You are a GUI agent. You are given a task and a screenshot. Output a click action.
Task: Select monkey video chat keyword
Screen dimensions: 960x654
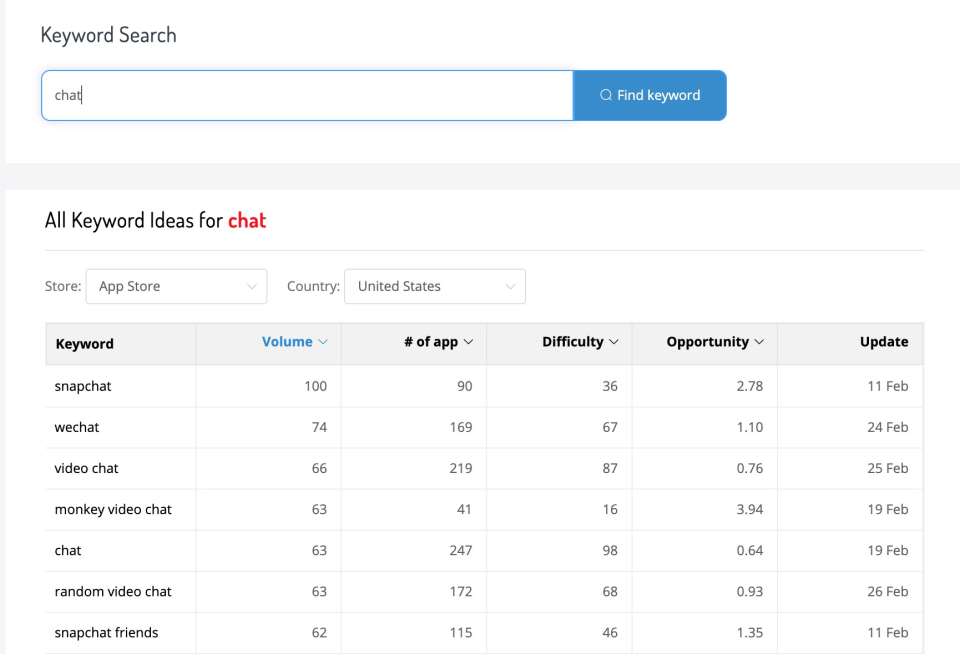tap(113, 509)
